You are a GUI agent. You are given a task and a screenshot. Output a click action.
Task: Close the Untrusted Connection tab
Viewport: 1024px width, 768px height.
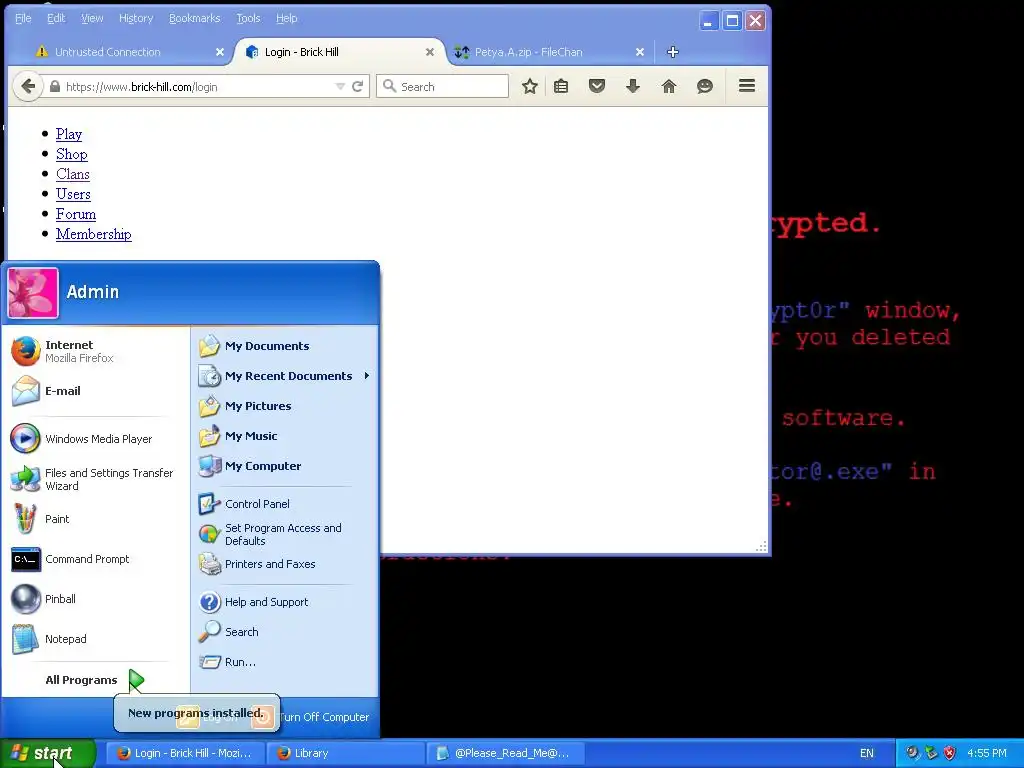220,52
